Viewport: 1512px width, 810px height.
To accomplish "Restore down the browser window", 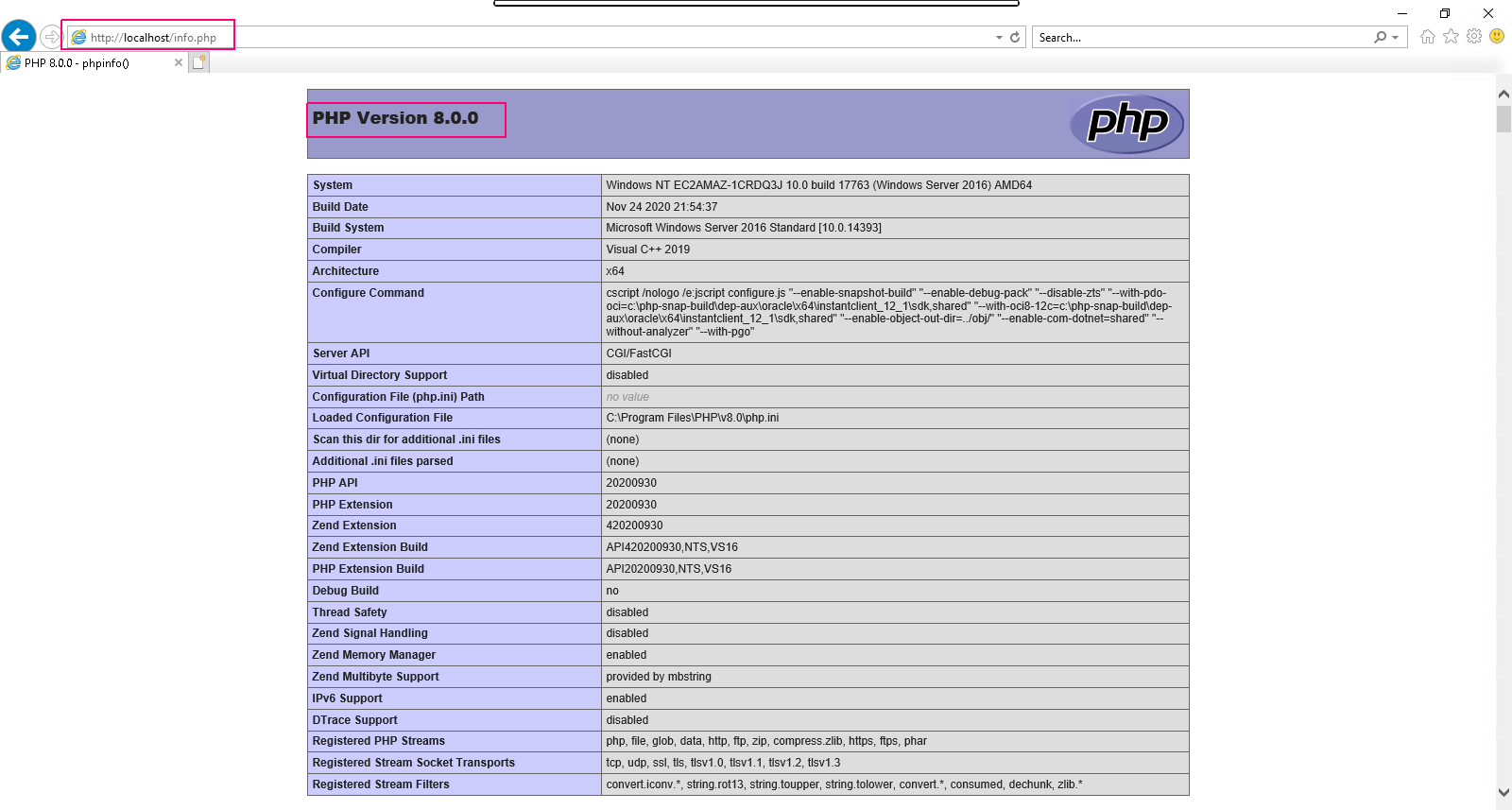I will (x=1445, y=13).
